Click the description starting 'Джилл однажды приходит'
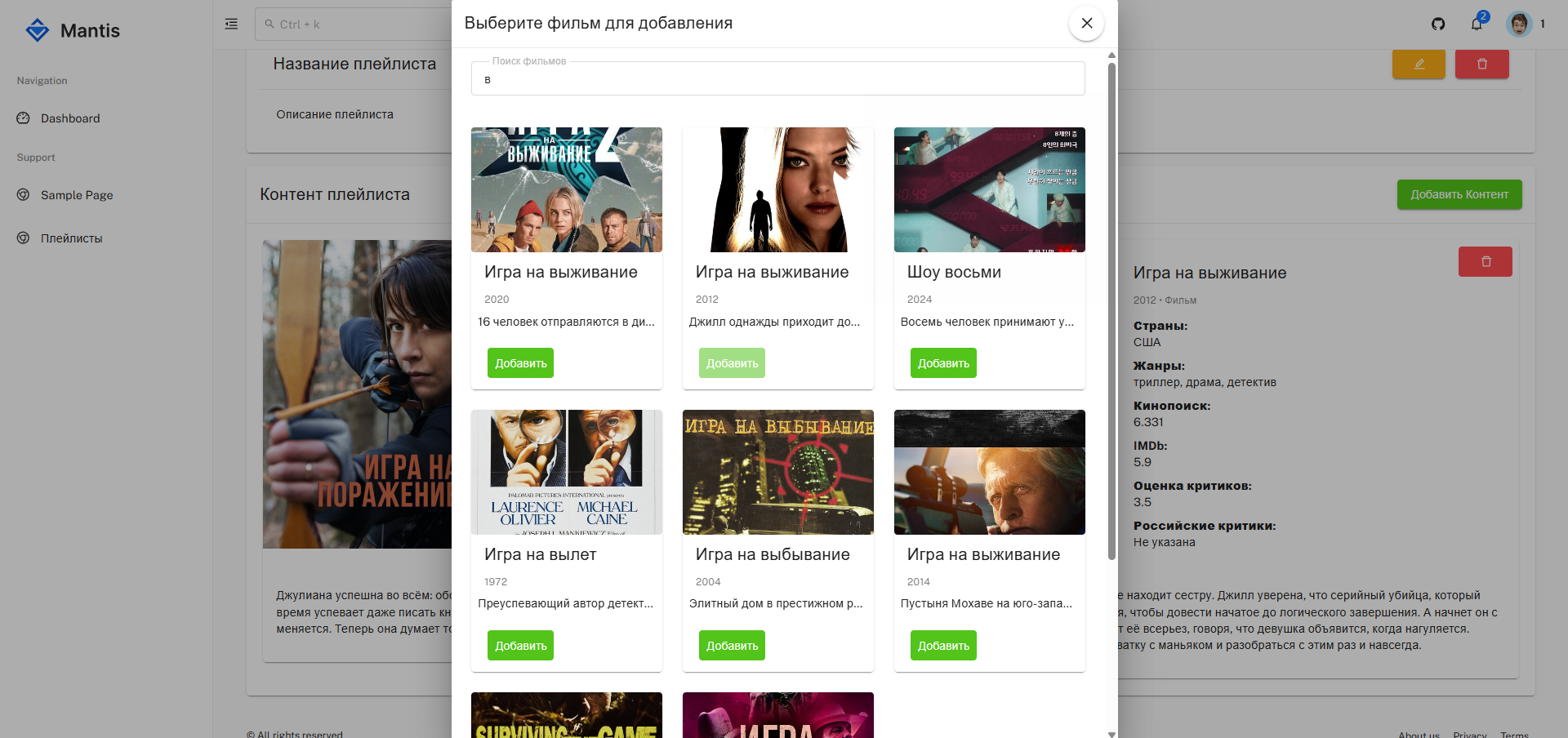 click(774, 322)
